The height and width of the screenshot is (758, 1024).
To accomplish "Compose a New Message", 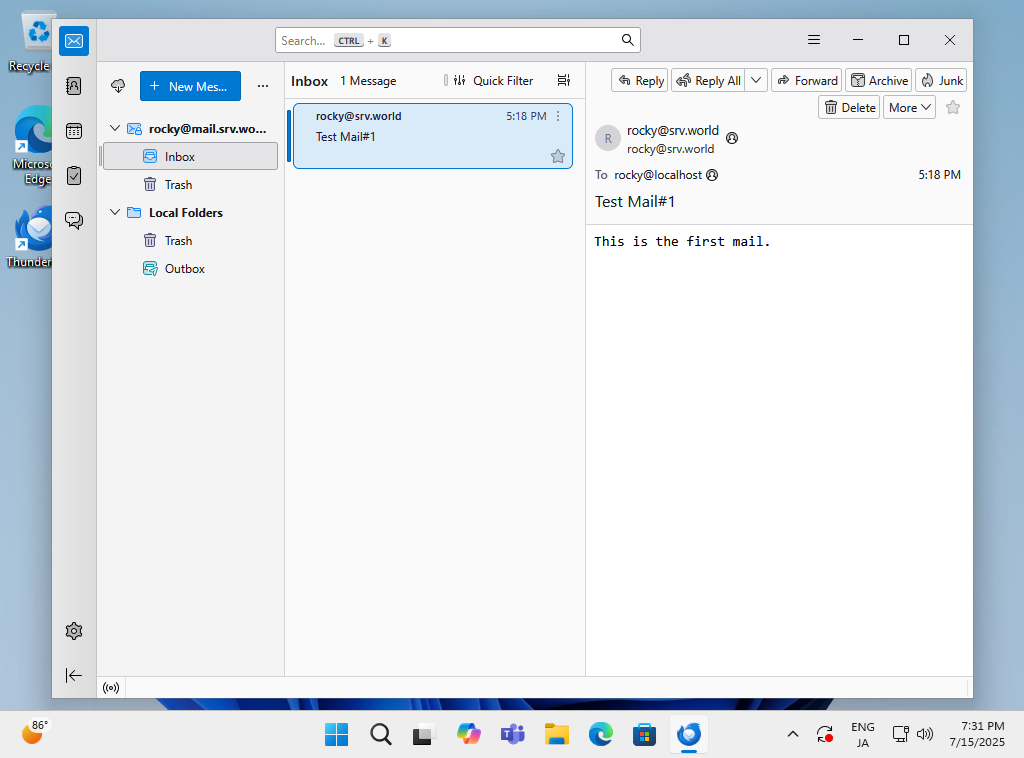I will [x=190, y=86].
